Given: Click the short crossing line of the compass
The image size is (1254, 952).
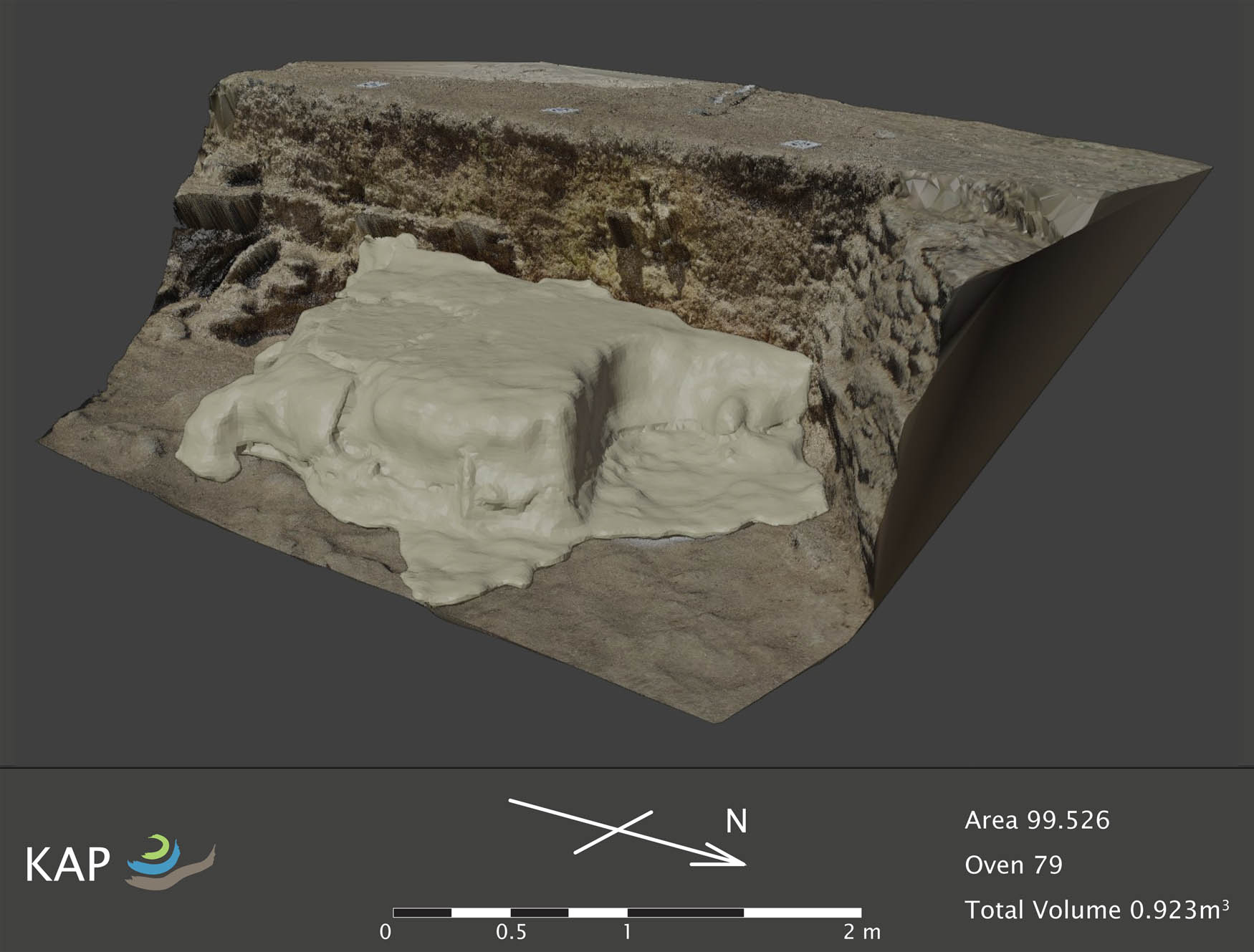Looking at the screenshot, I should [x=613, y=832].
